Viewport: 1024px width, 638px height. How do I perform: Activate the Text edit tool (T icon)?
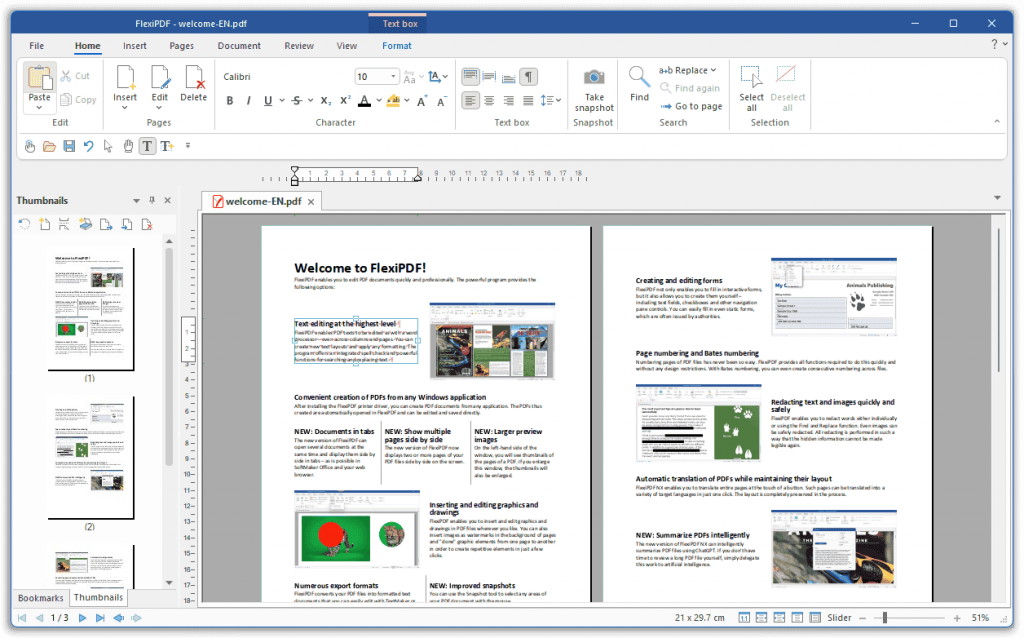(147, 146)
